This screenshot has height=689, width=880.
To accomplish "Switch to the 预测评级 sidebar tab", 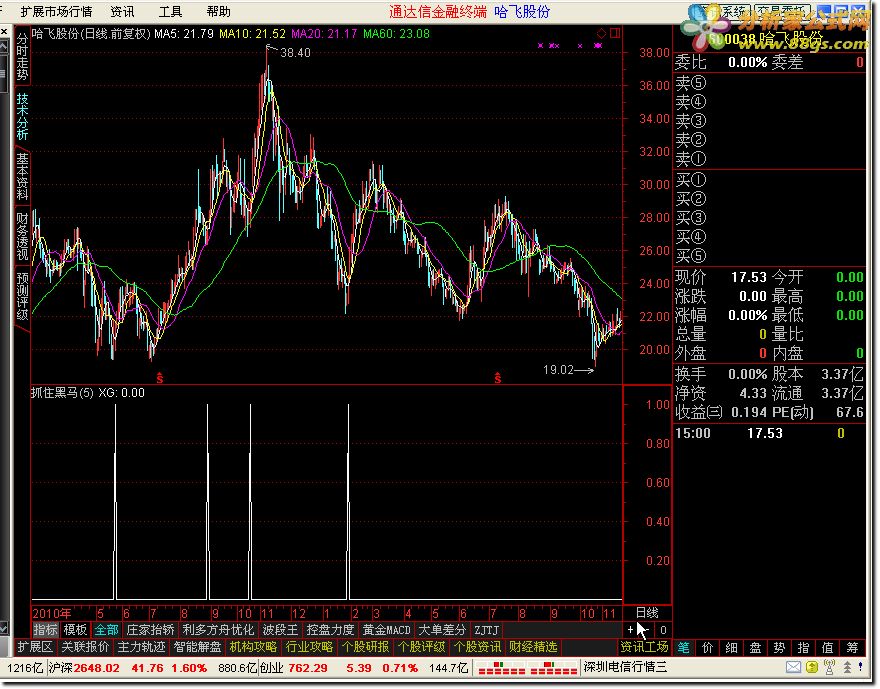I will pyautogui.click(x=22, y=296).
